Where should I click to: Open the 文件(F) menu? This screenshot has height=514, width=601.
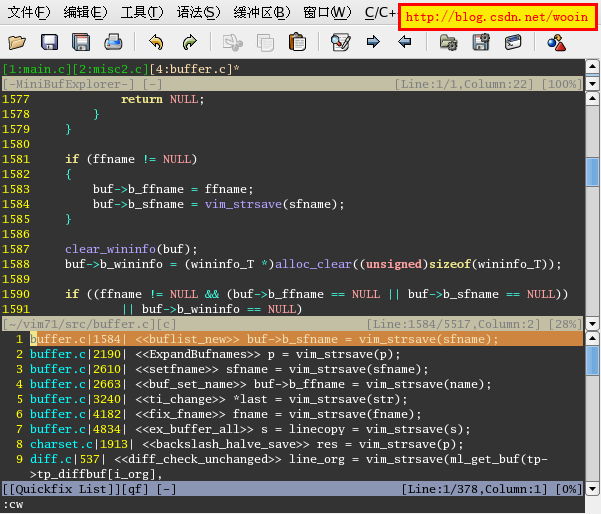pyautogui.click(x=29, y=13)
